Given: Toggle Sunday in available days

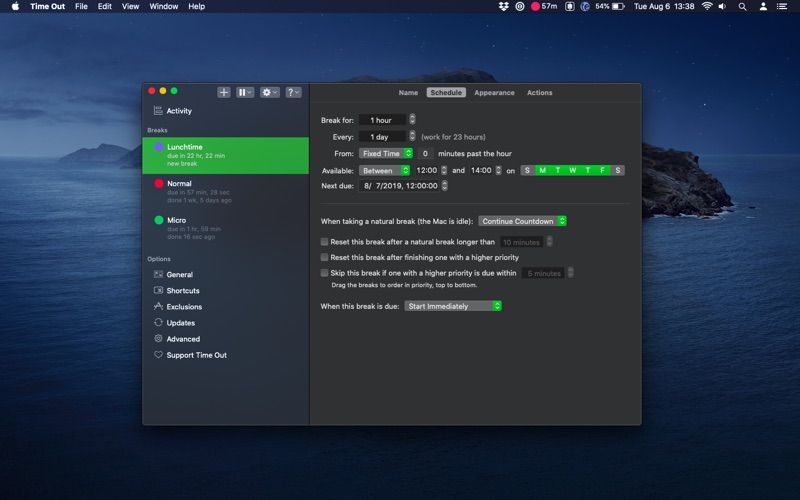Looking at the screenshot, I should [528, 170].
